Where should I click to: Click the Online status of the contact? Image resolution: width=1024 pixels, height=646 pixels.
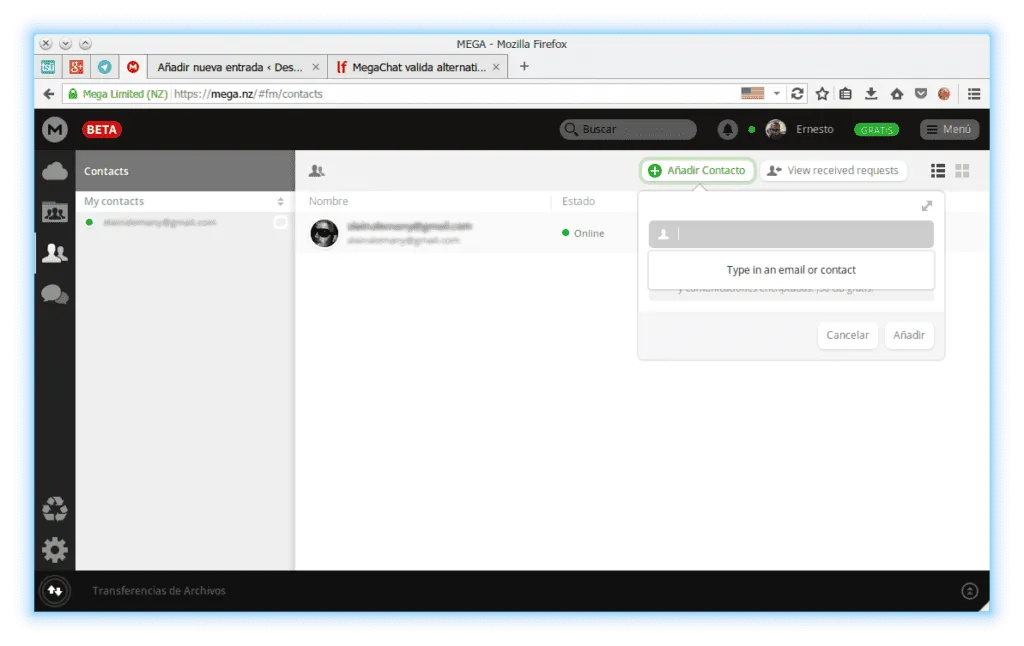click(x=583, y=233)
